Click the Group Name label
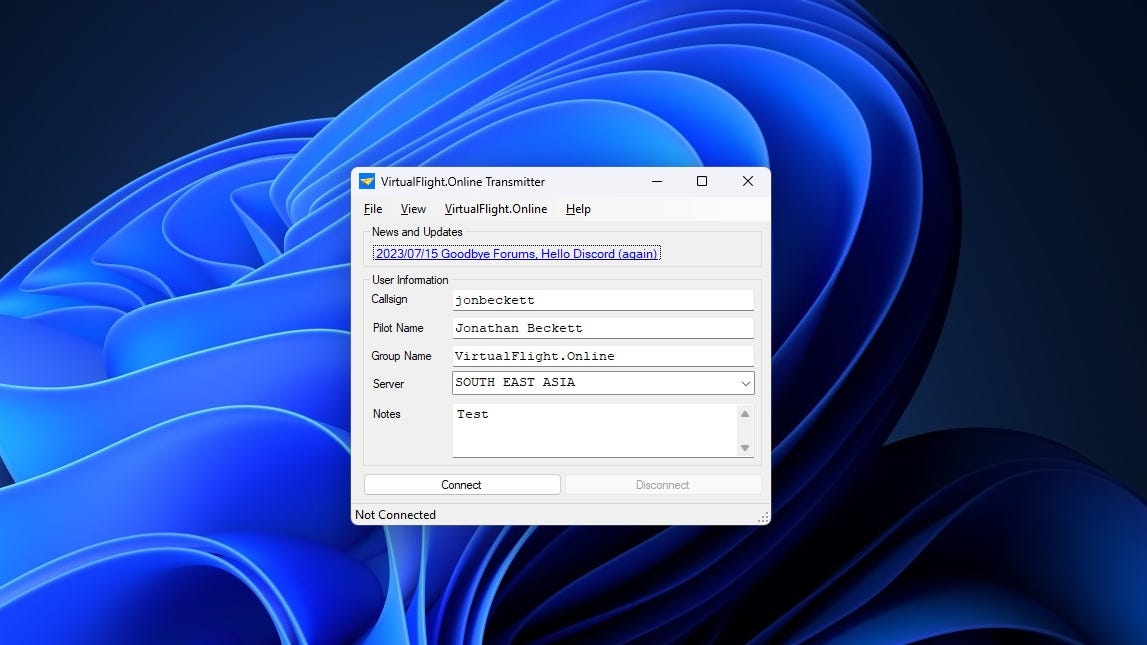Screen dimensions: 1147x645 (401, 356)
